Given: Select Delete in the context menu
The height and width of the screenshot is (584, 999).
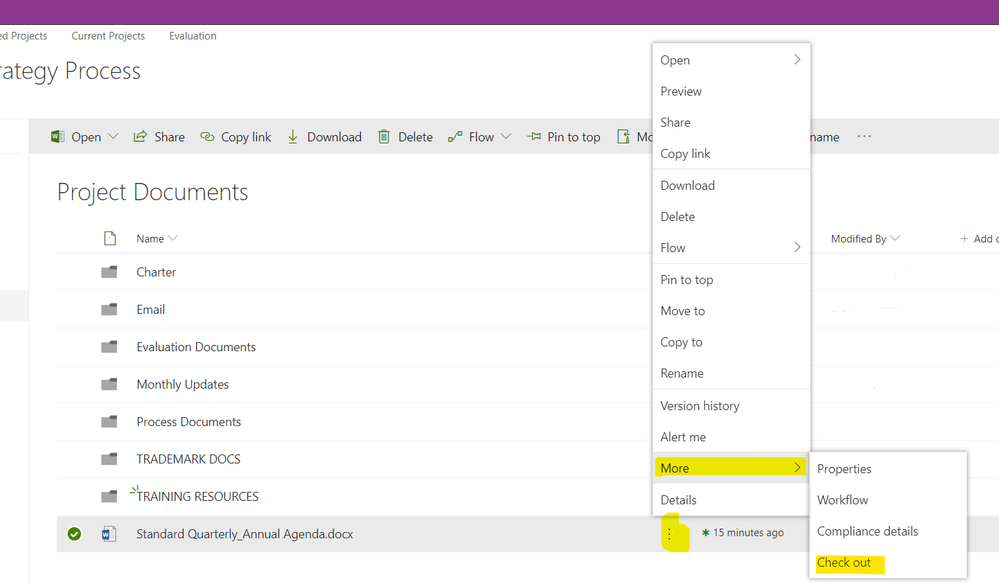Looking at the screenshot, I should (x=677, y=217).
